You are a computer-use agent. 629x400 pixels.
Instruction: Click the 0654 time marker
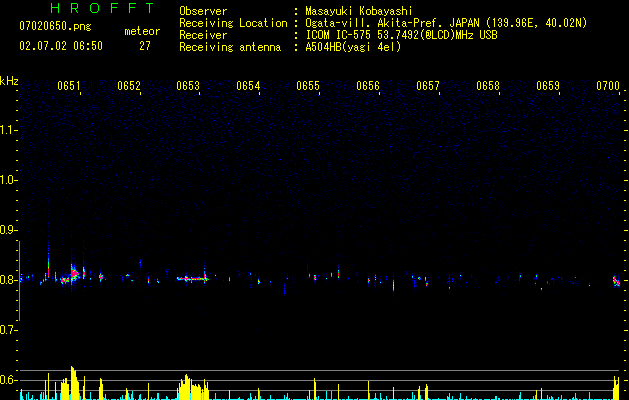click(x=248, y=86)
